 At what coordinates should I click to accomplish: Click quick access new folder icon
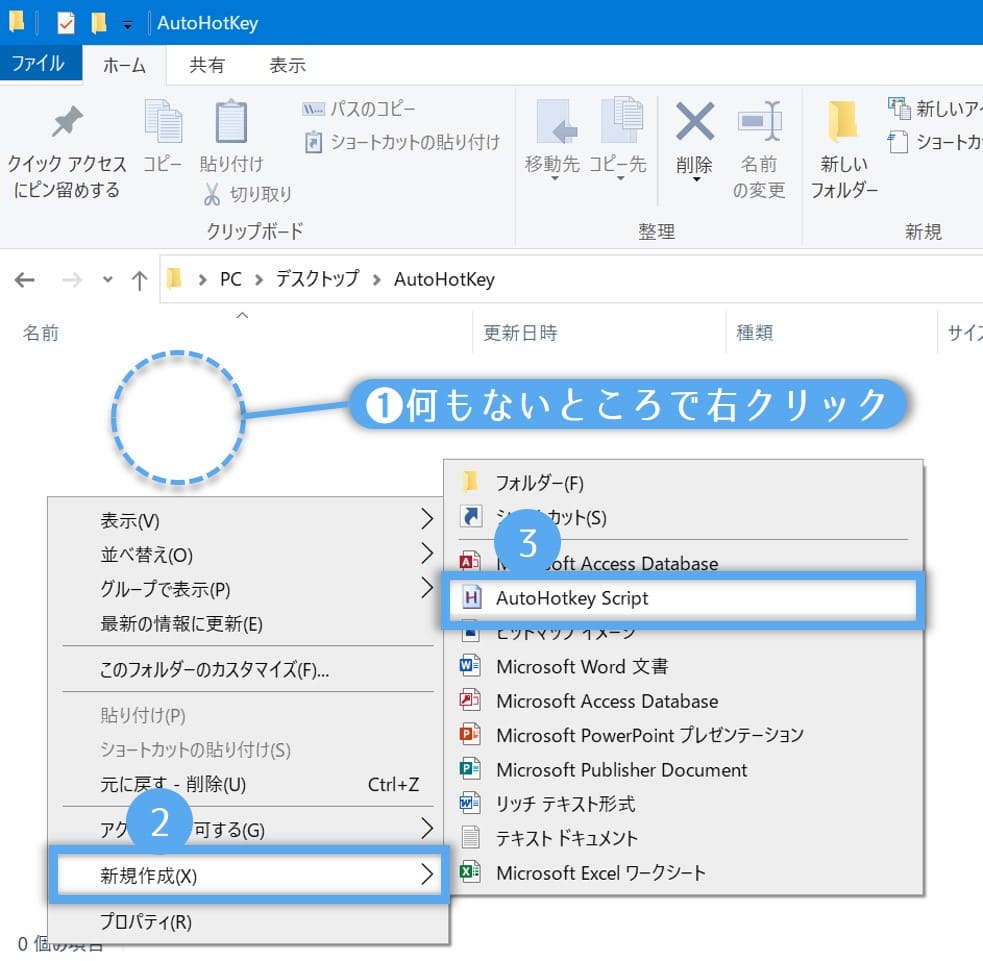[98, 23]
